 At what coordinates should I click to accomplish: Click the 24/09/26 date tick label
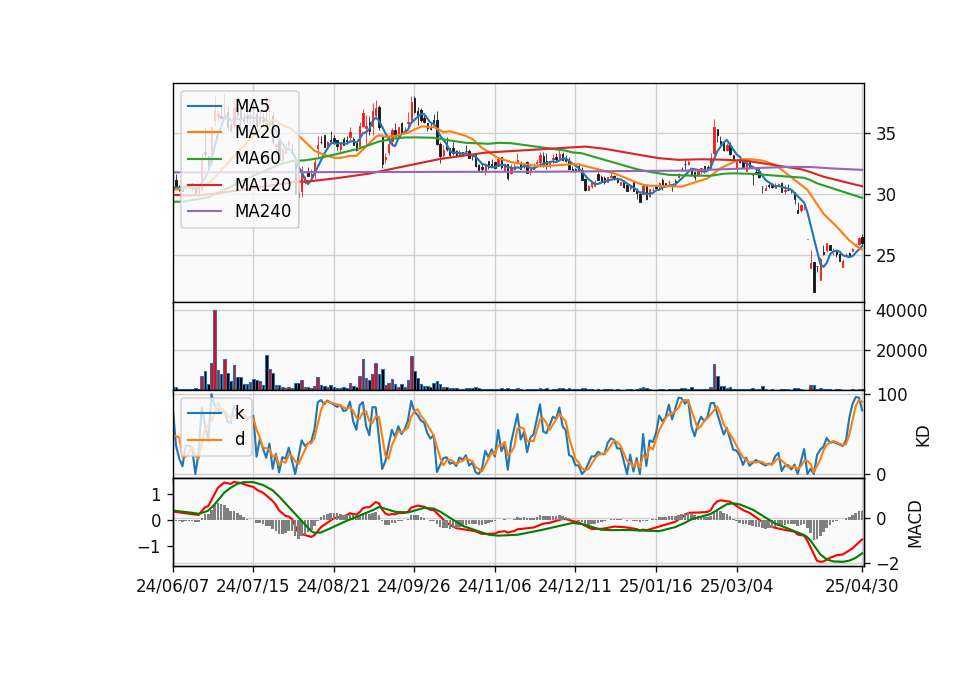tap(414, 586)
